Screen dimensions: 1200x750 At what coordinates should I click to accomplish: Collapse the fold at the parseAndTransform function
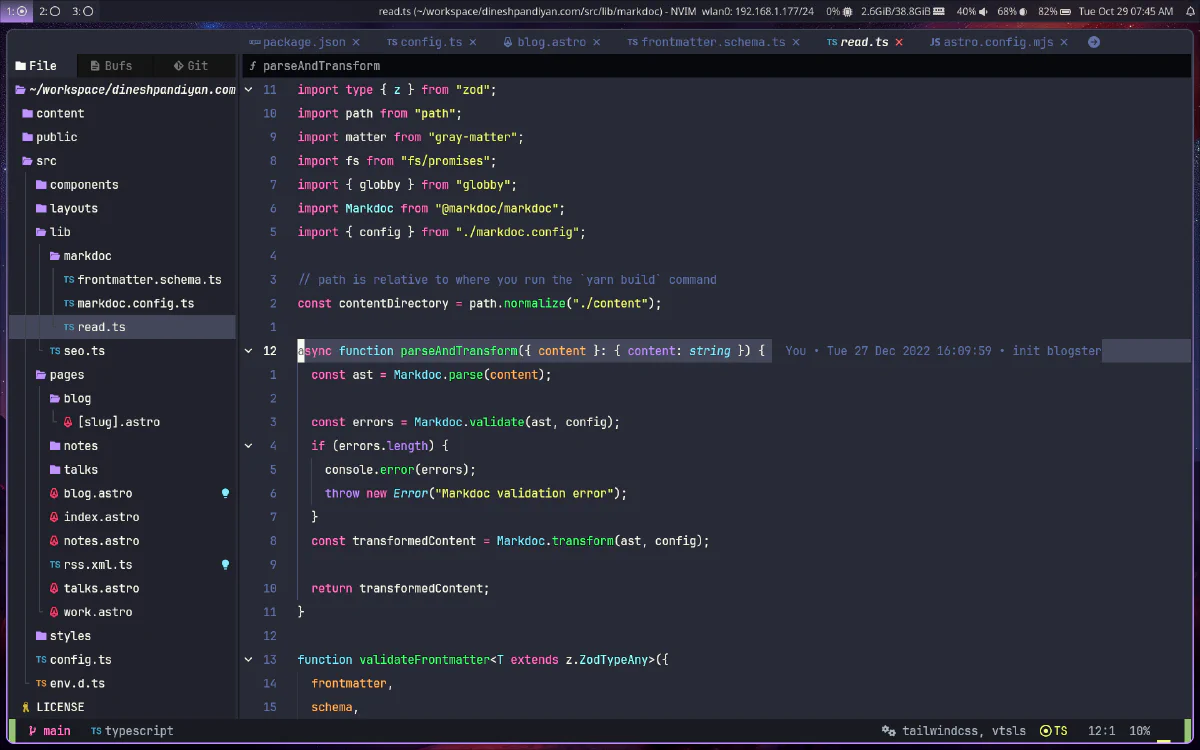248,351
